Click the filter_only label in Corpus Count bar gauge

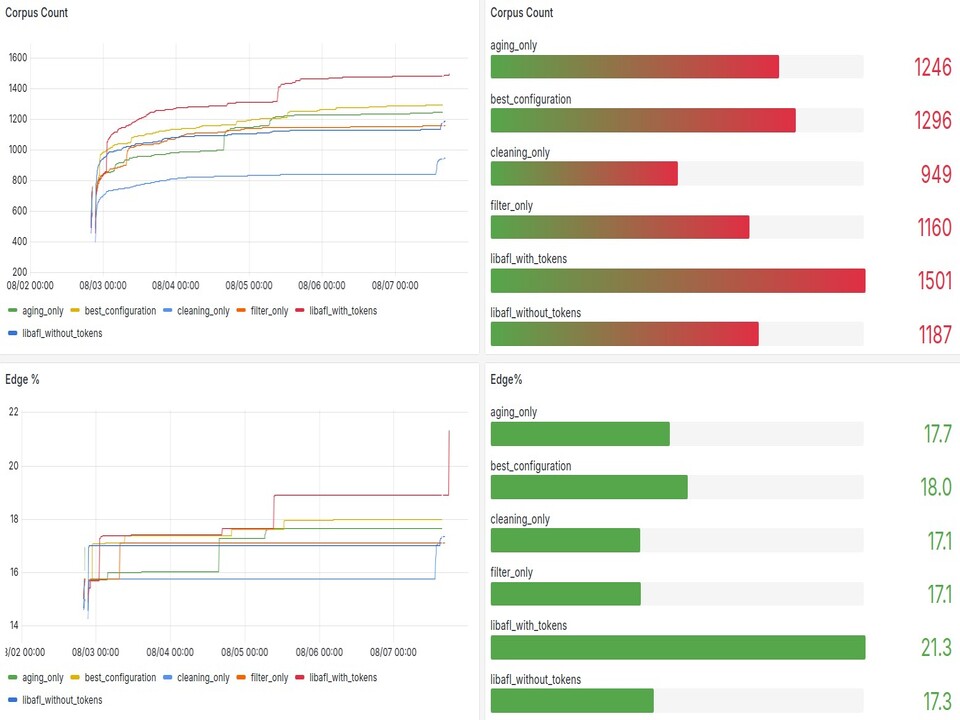511,206
